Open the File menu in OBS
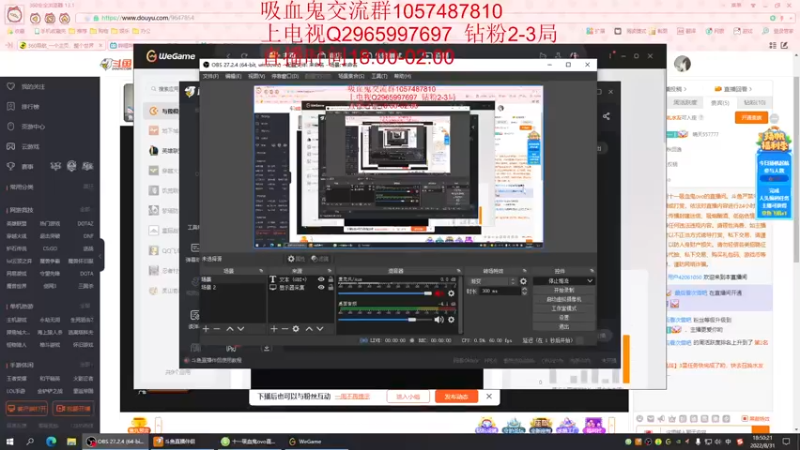Screen dimensions: 800x450 tap(210, 76)
